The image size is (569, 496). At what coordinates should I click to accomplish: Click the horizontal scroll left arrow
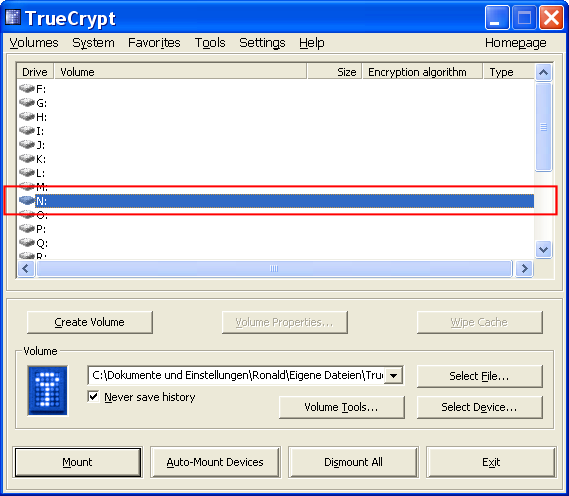[x=26, y=269]
